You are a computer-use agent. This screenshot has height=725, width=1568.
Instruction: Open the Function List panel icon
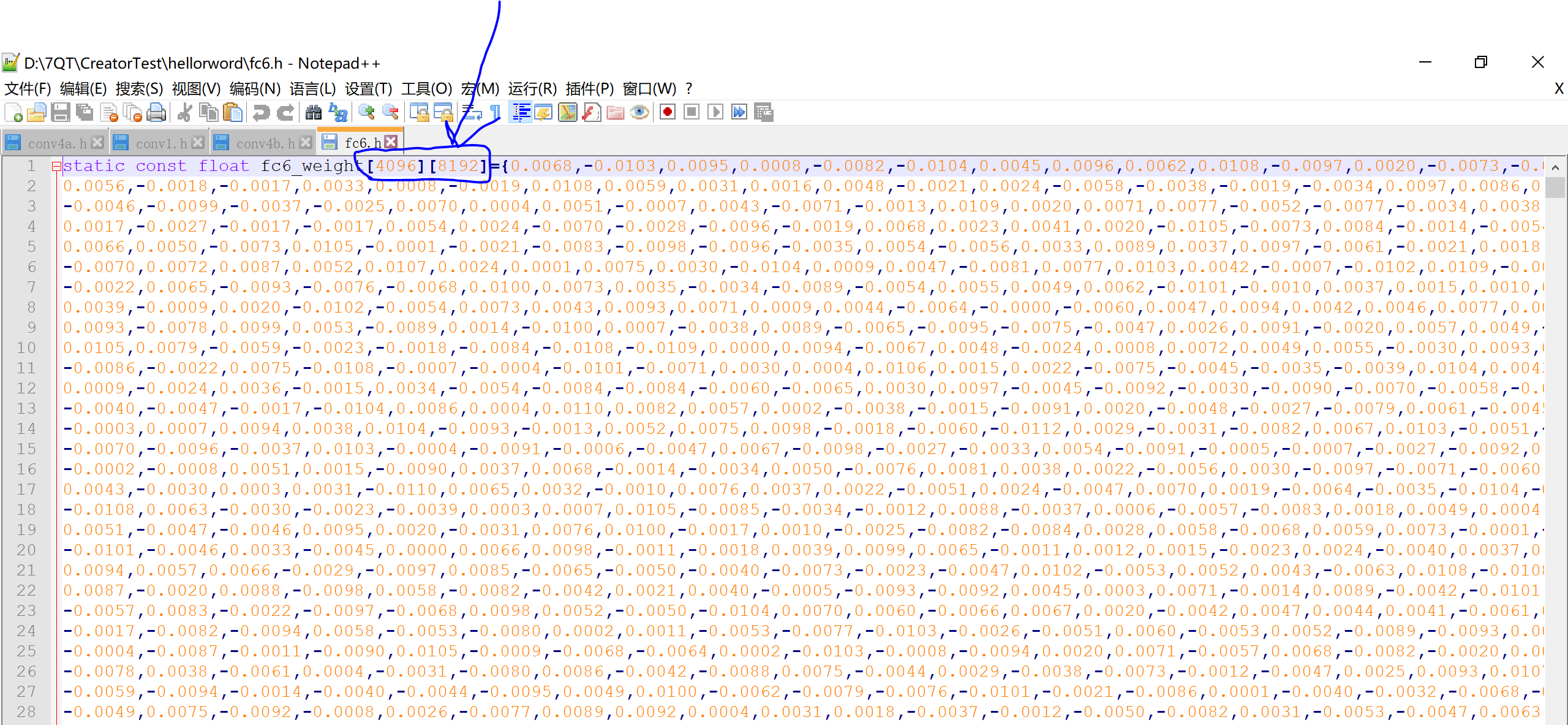click(x=591, y=113)
